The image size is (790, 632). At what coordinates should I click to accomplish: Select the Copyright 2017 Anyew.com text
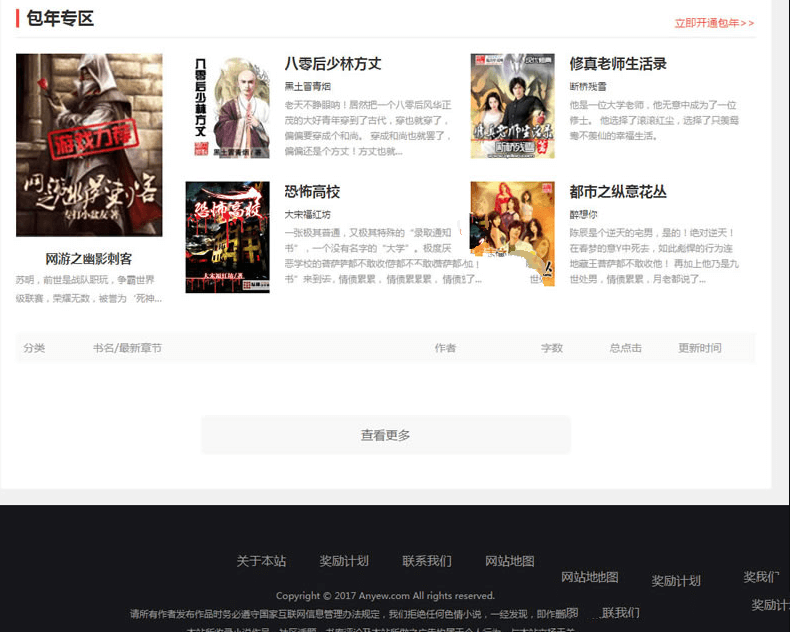tap(385, 596)
